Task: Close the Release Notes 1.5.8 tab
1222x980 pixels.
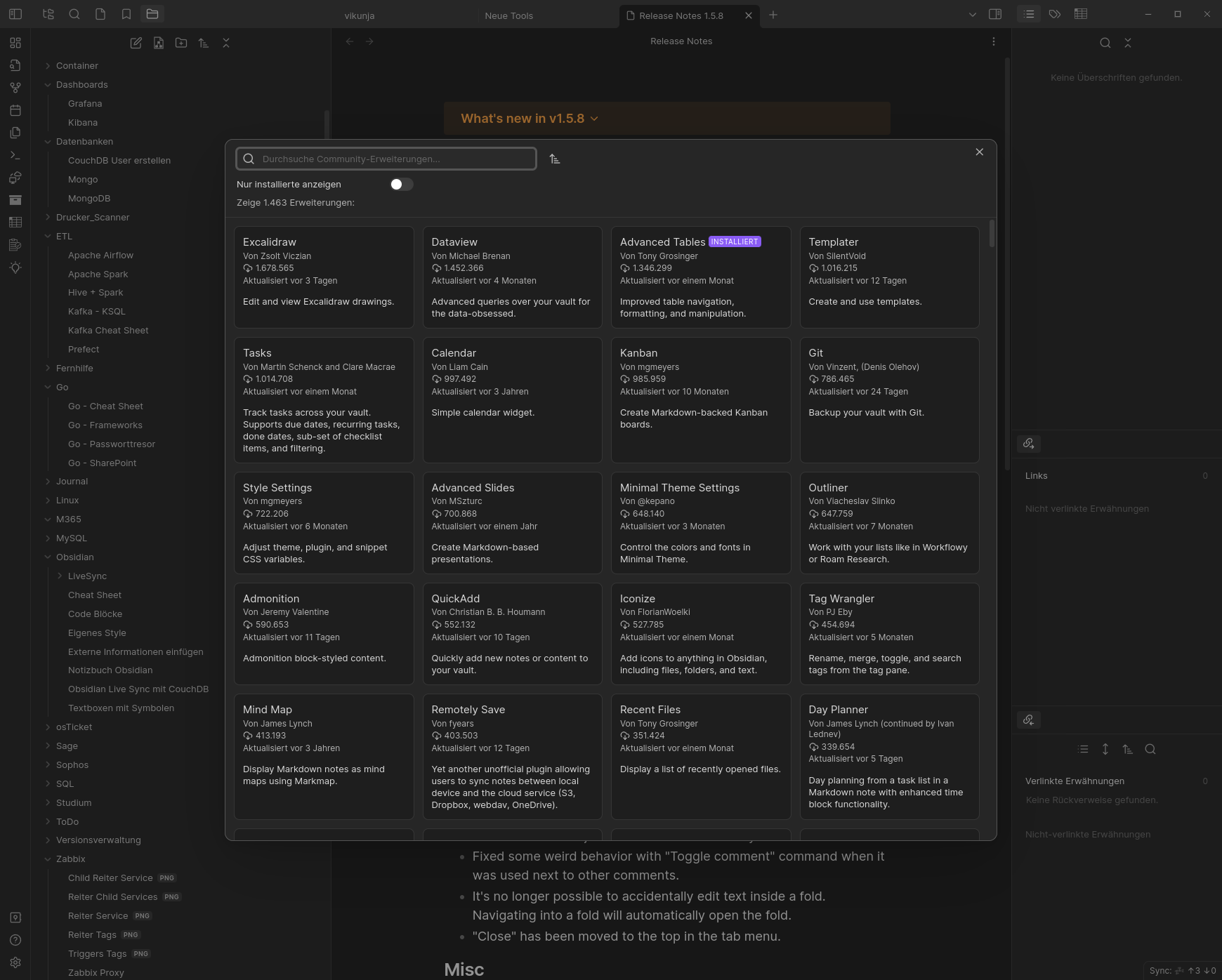Action: click(749, 15)
